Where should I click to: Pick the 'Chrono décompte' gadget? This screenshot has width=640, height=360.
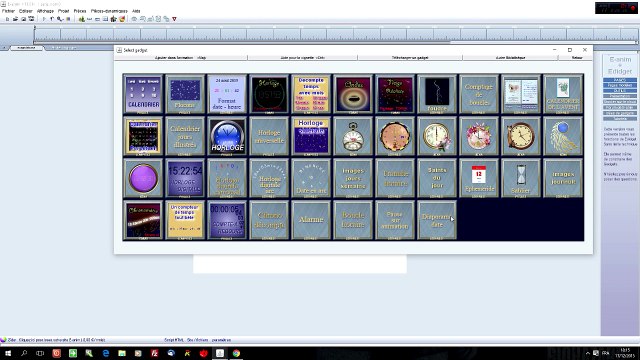[269, 220]
